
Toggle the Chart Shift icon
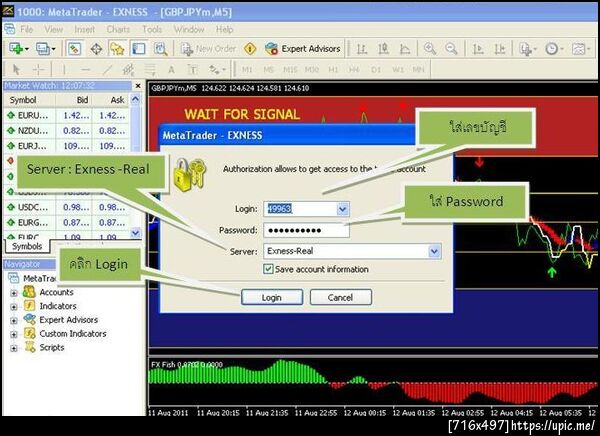point(500,49)
